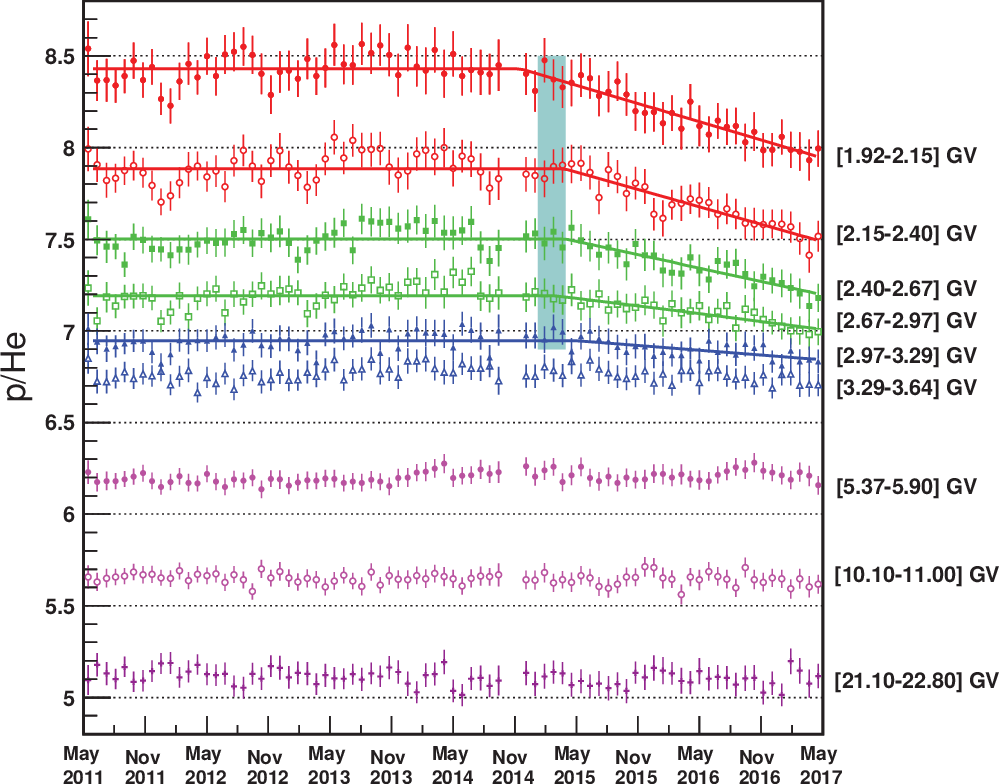Click the [10.10-11.00] GV series label

pyautogui.click(x=916, y=574)
